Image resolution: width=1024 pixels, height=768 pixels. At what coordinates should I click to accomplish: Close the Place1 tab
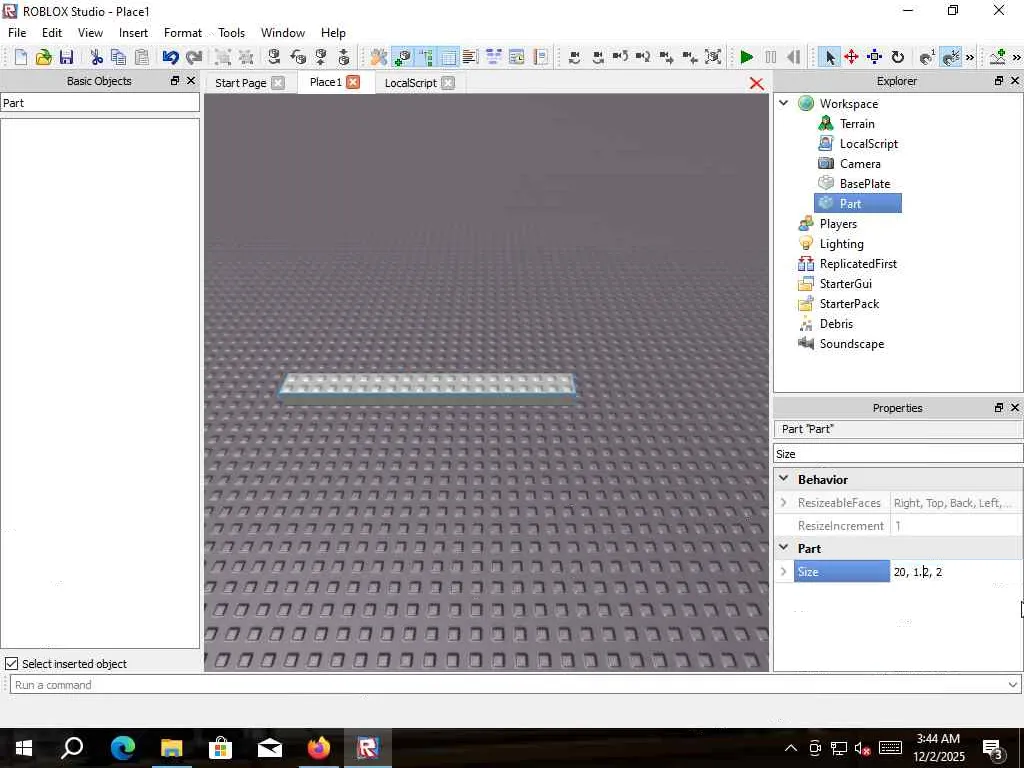tap(353, 82)
